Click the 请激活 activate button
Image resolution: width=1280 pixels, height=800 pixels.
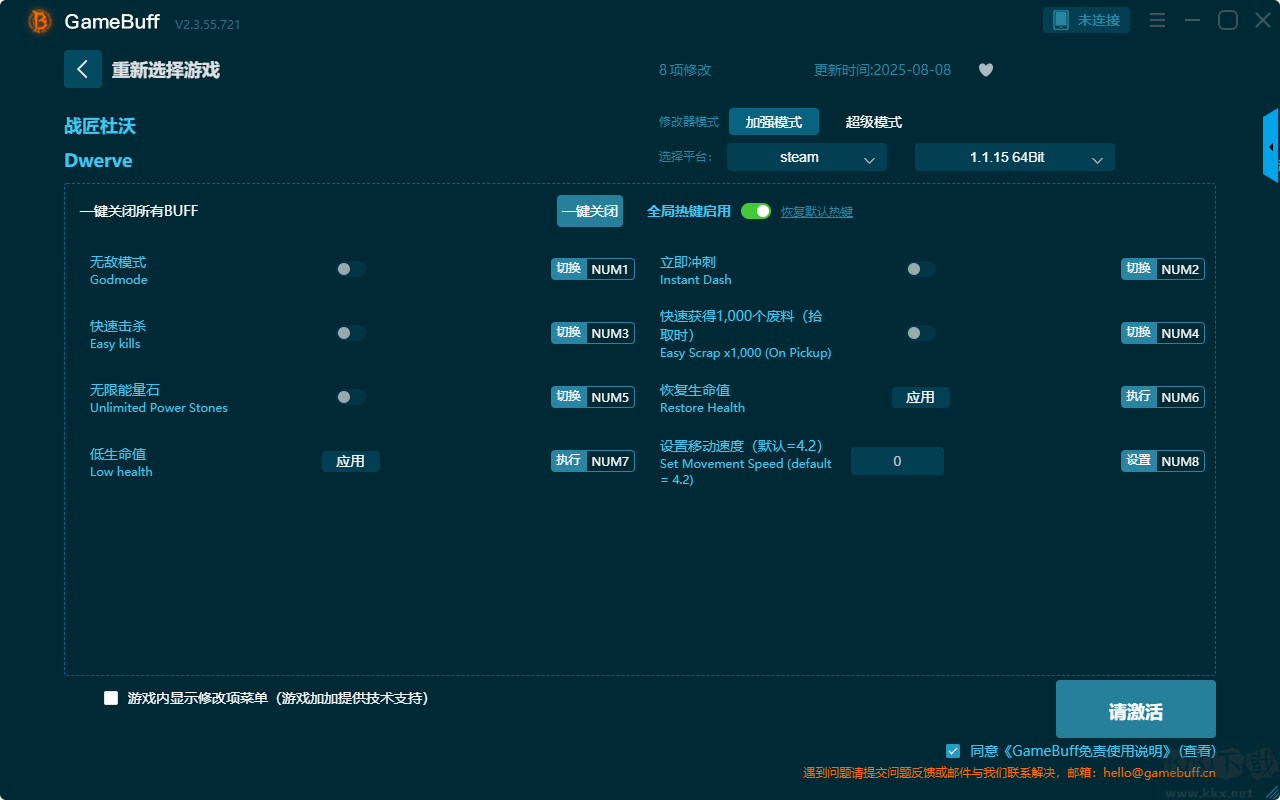click(1136, 709)
